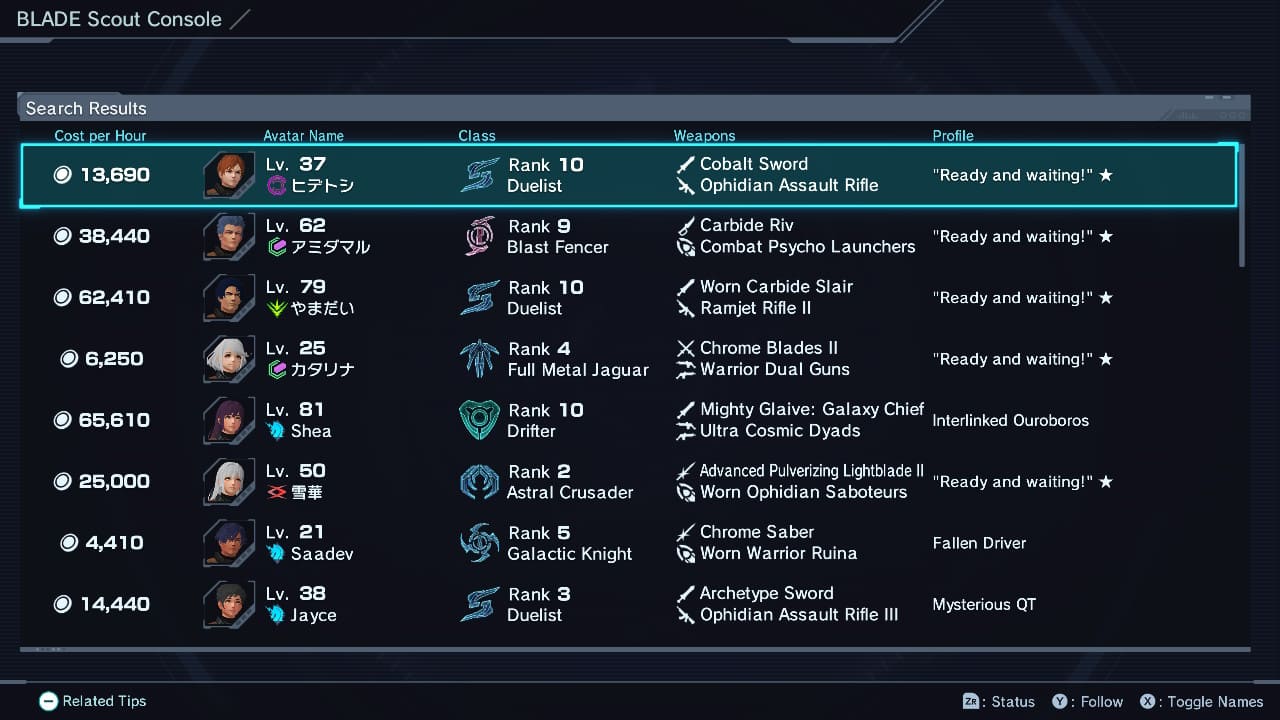Click the Drifter class shield icon

click(480, 420)
